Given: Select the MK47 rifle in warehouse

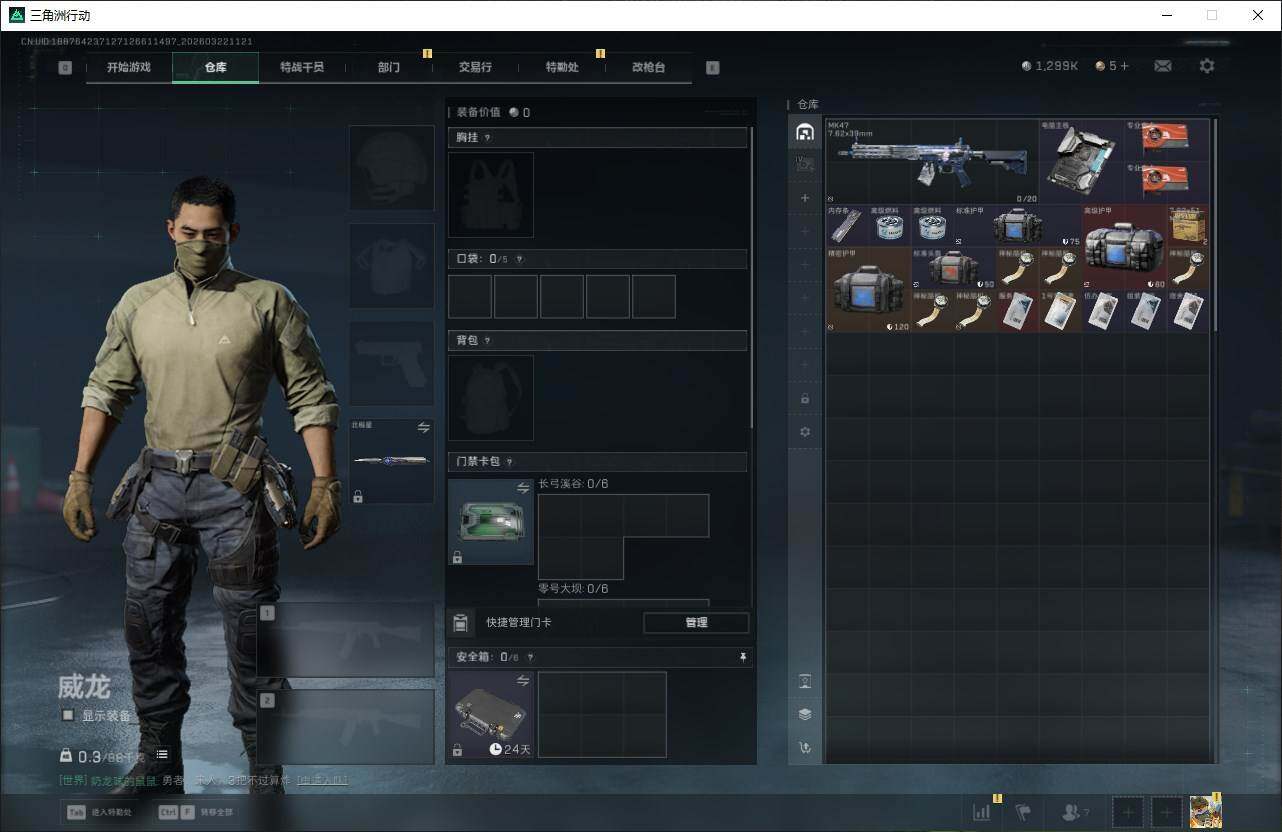Looking at the screenshot, I should [930, 160].
